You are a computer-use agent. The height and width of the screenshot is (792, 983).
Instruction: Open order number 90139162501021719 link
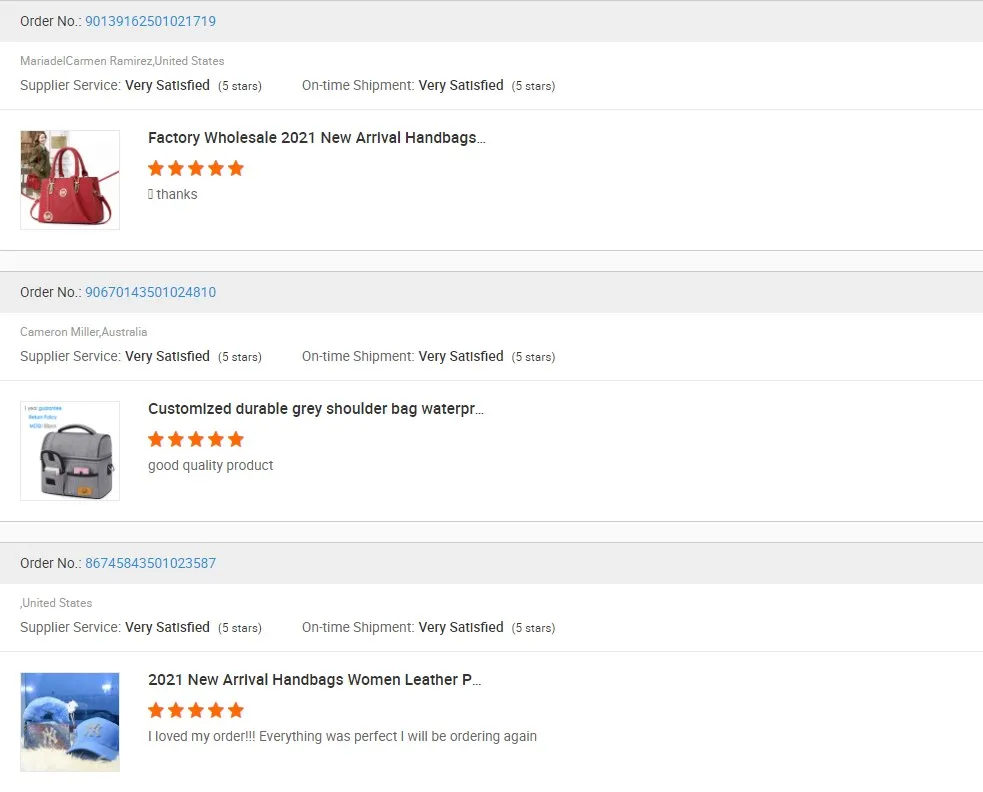[150, 21]
